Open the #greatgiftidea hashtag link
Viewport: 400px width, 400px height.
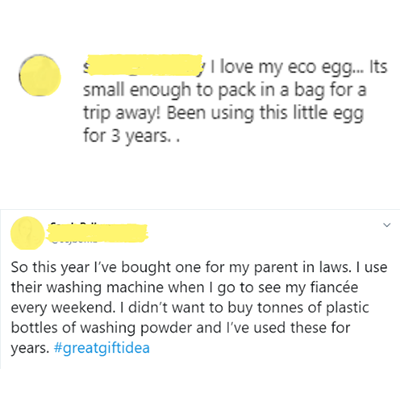point(101,348)
